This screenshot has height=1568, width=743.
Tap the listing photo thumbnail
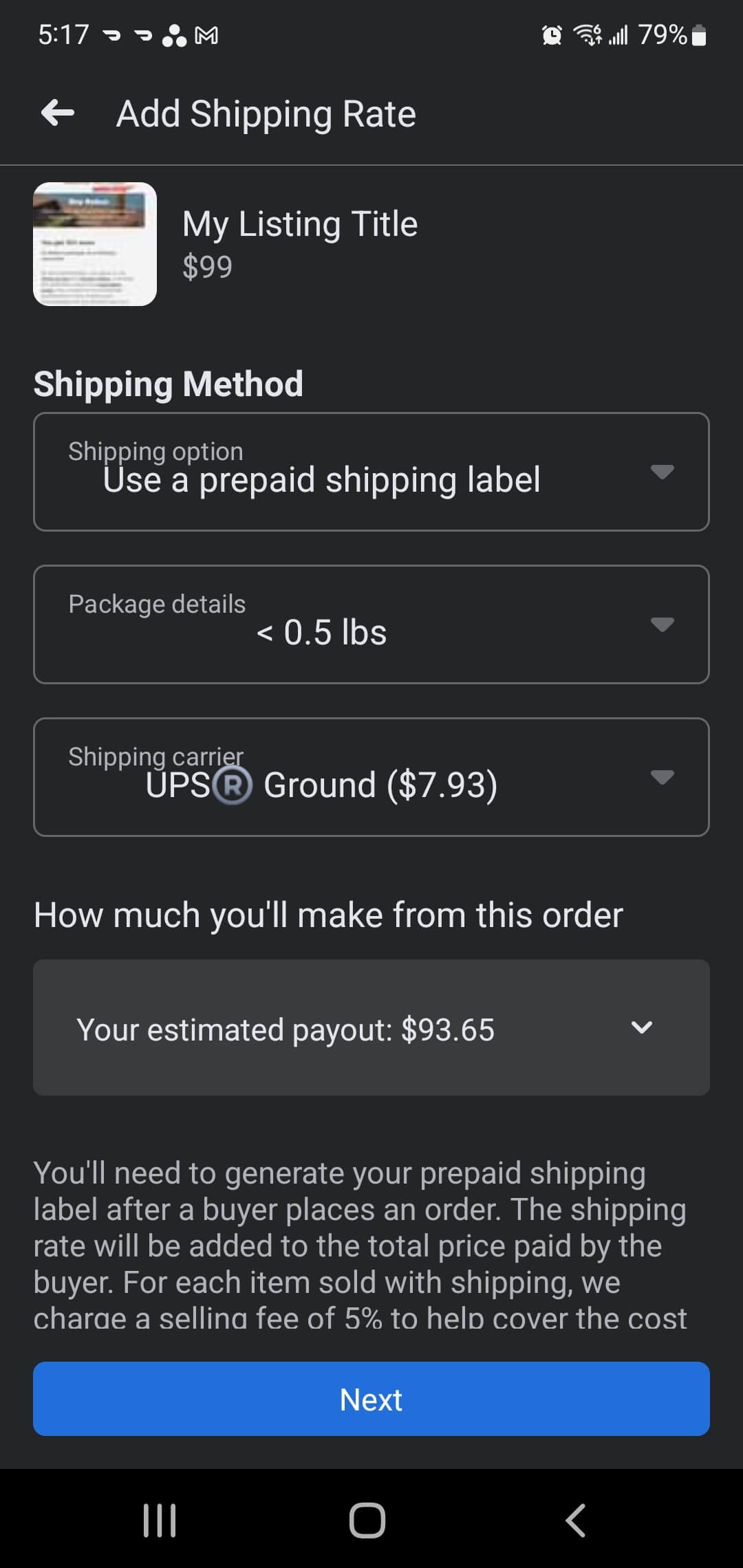click(x=95, y=244)
